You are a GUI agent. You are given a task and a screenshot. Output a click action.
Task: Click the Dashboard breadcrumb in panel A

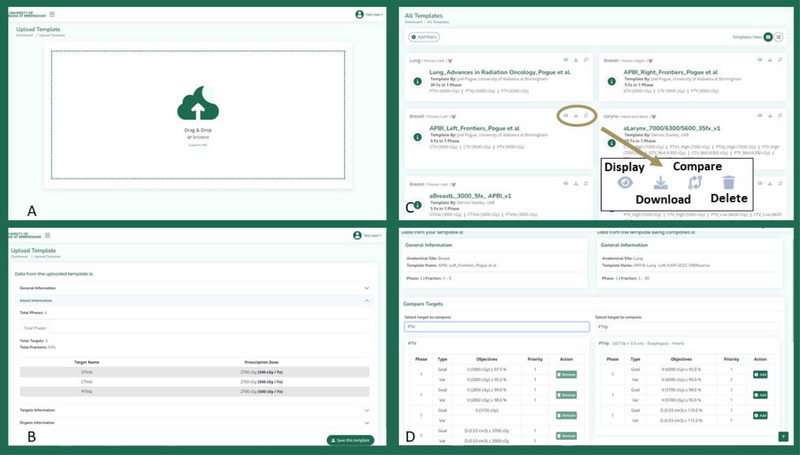(x=24, y=35)
